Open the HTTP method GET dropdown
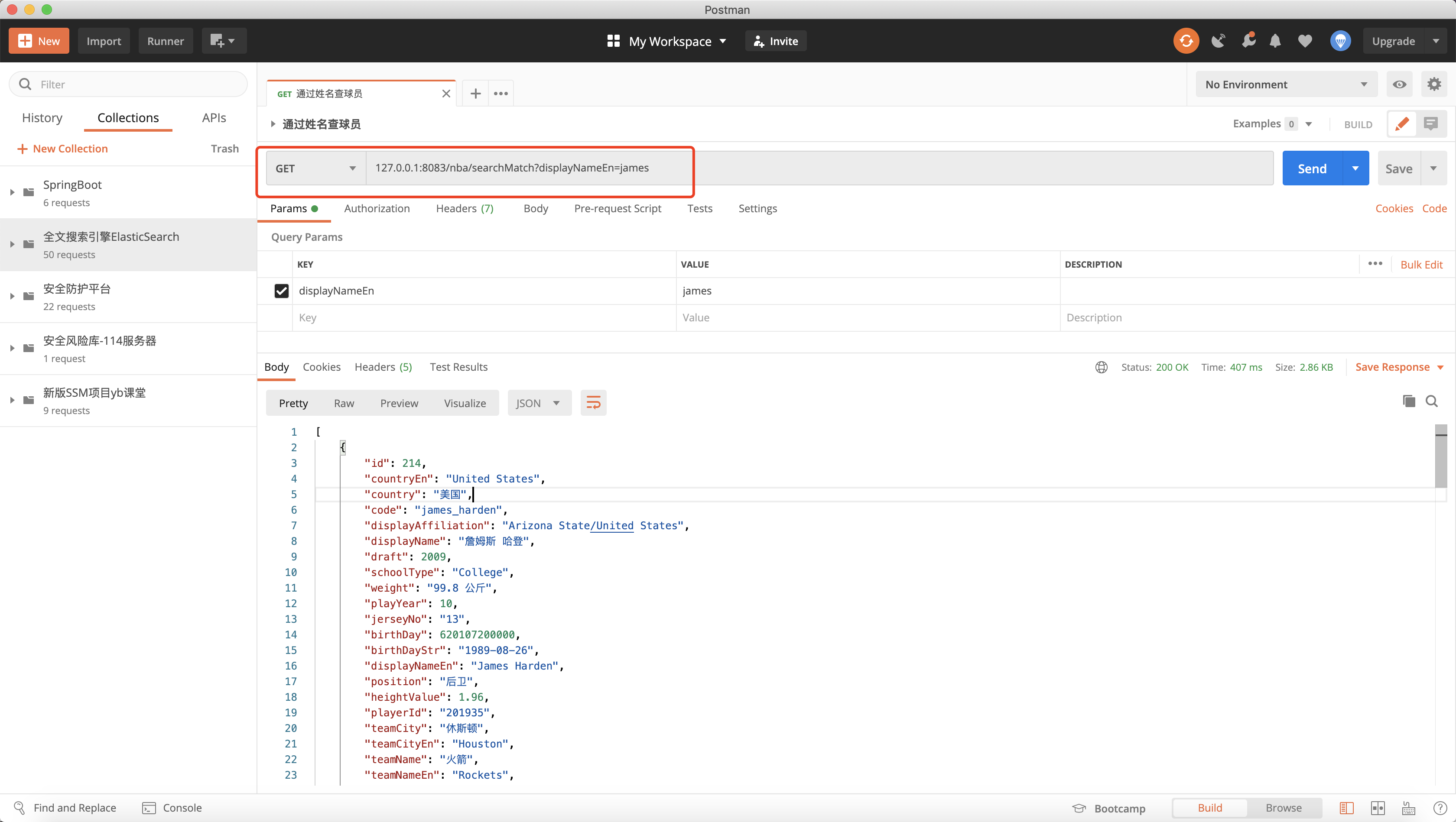1456x822 pixels. click(x=316, y=168)
